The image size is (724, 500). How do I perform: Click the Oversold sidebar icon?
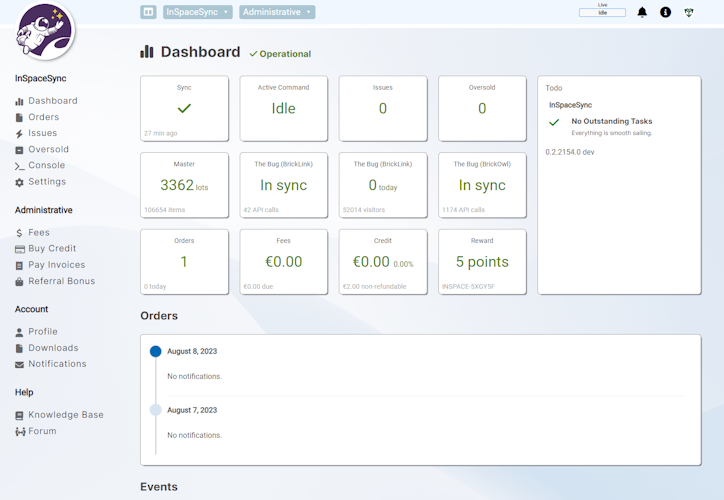click(19, 150)
